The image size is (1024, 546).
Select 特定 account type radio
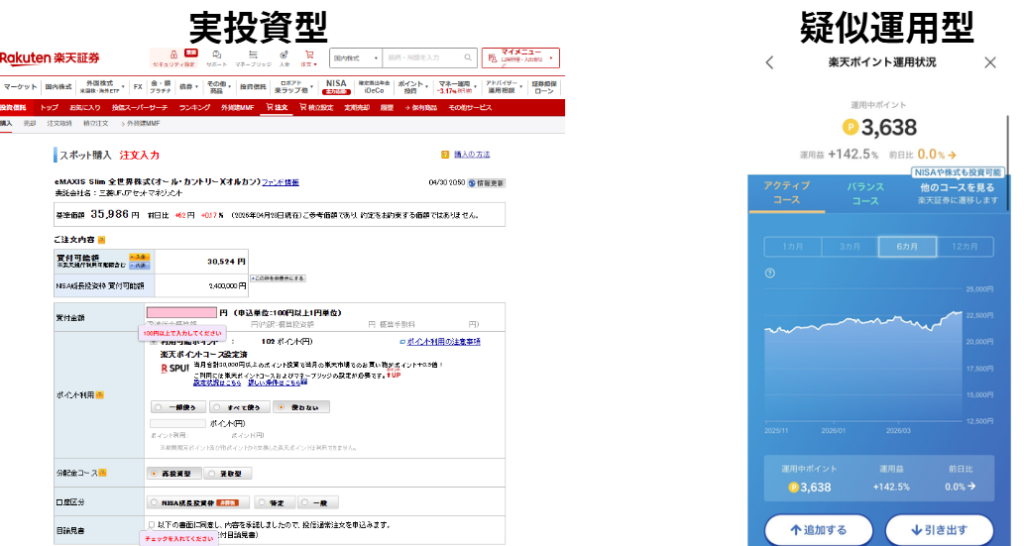274,503
